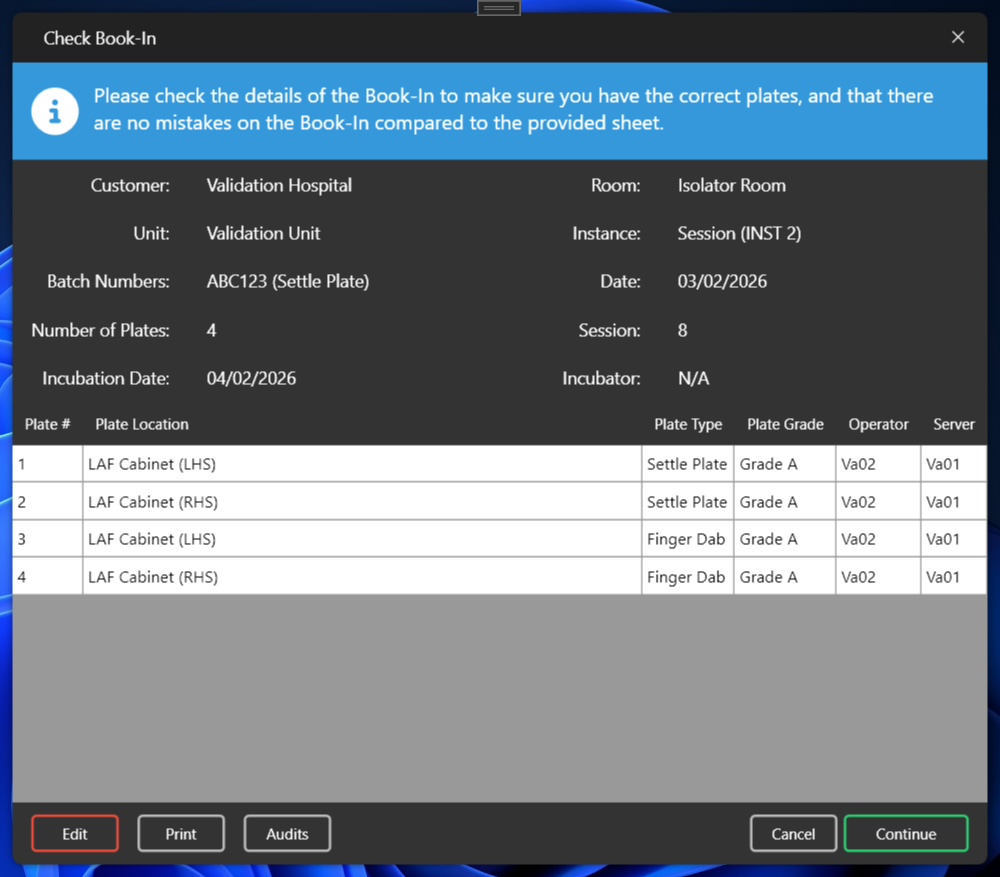Print the Book-In details
The width and height of the screenshot is (1000, 877).
point(181,833)
